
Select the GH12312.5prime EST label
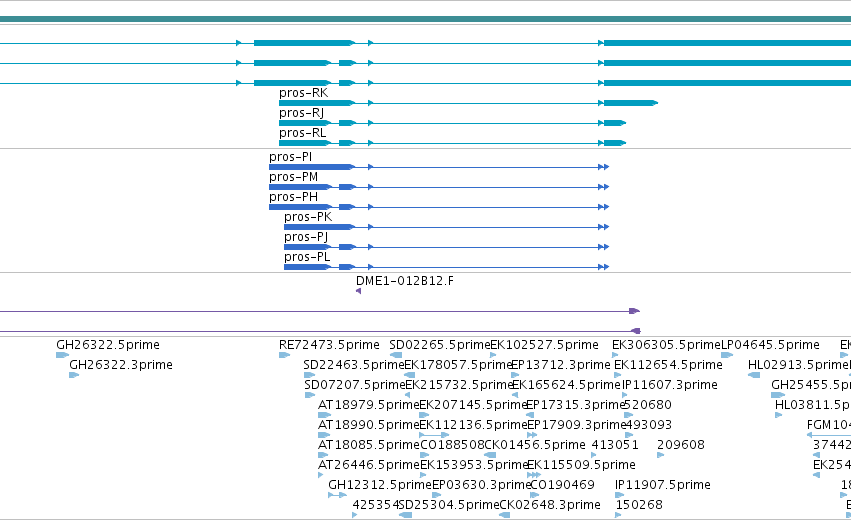pos(380,485)
